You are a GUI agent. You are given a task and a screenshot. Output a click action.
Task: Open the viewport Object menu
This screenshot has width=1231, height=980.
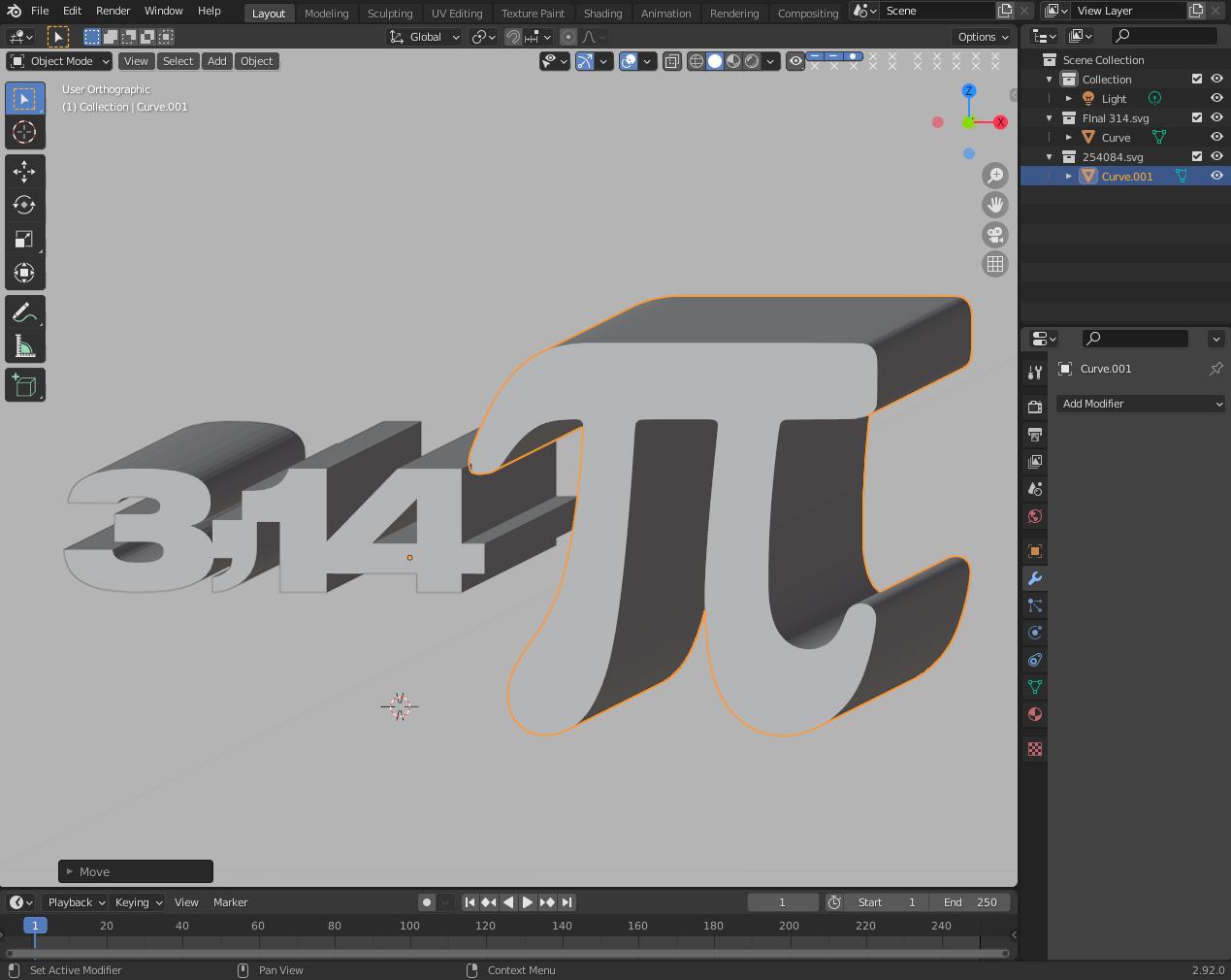pos(257,61)
